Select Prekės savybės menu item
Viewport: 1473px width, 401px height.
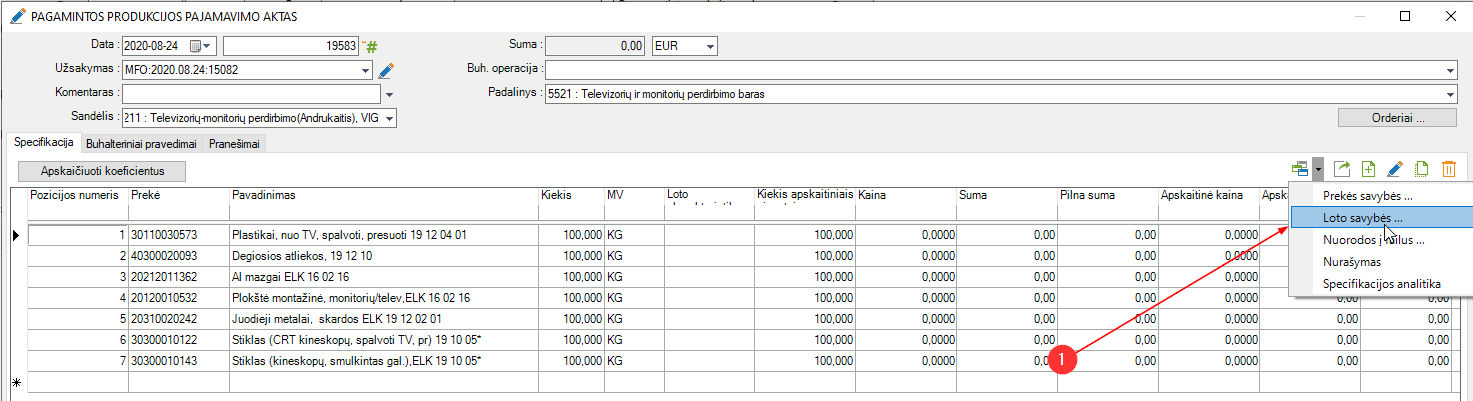pos(1381,196)
